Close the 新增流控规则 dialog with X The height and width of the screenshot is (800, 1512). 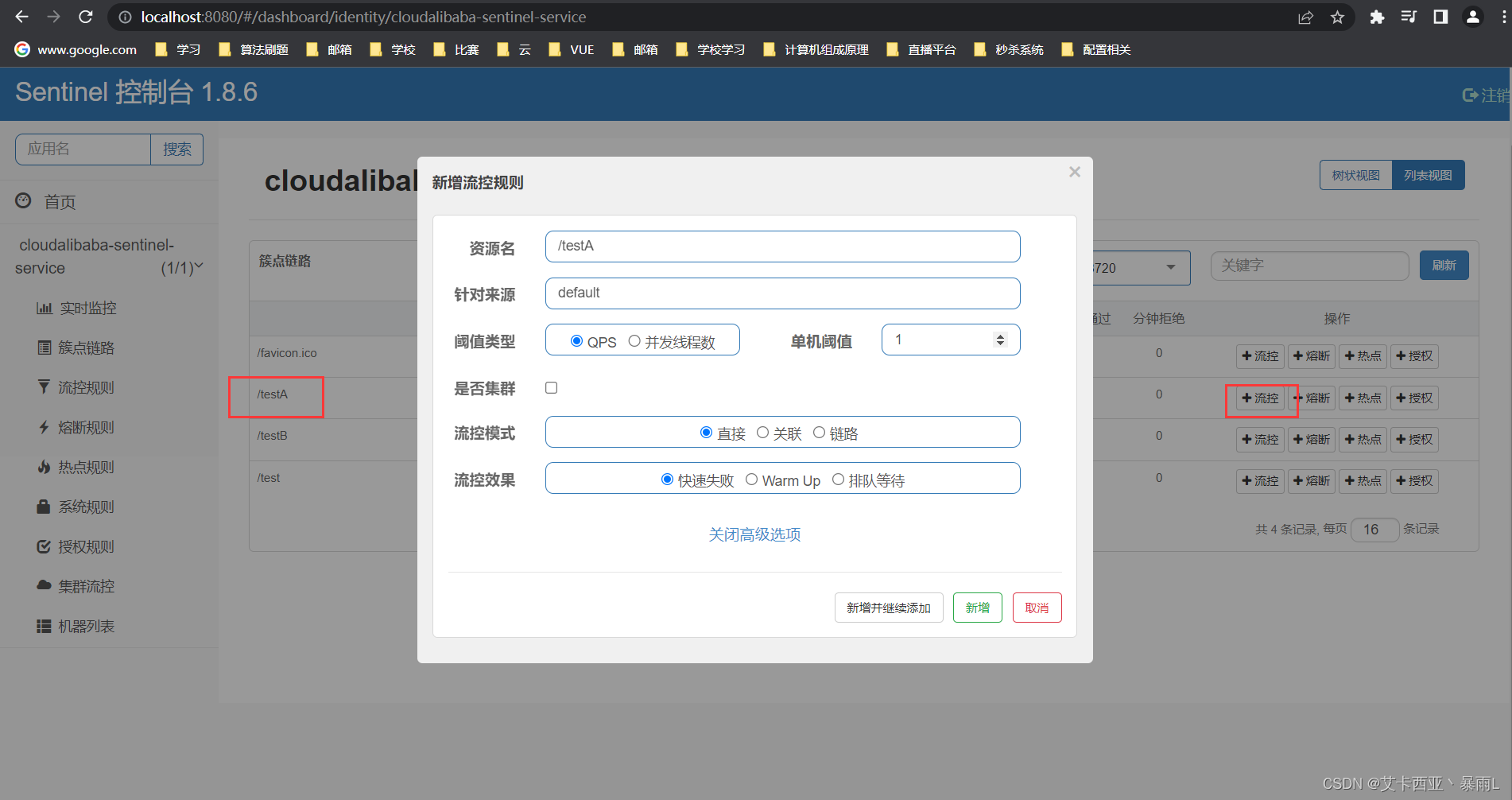(1075, 172)
